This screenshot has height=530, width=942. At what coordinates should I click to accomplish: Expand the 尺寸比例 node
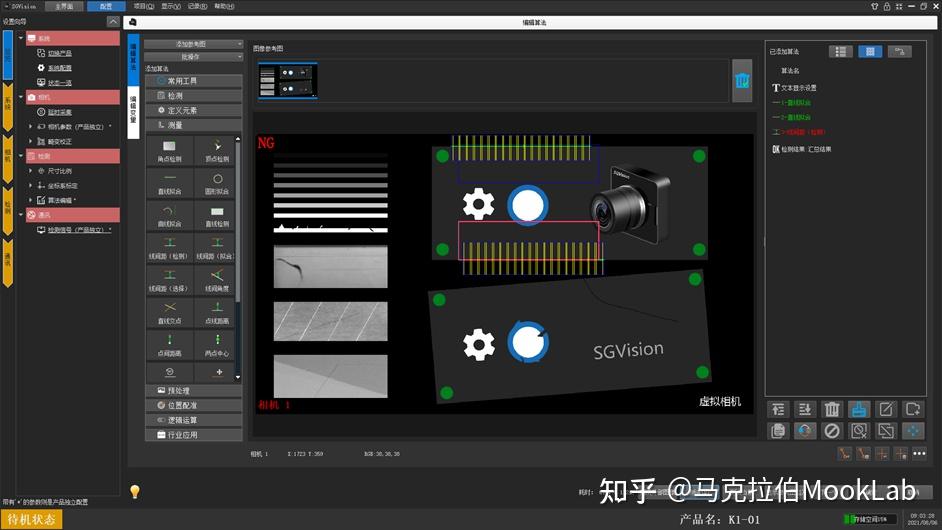pos(31,171)
